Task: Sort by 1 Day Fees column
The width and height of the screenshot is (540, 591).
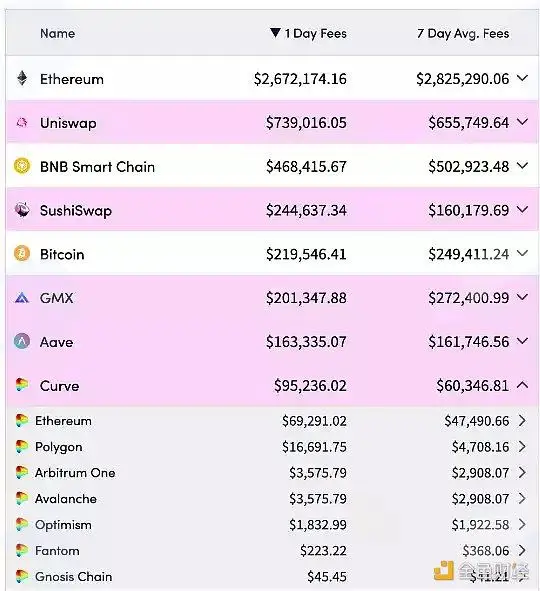Action: [308, 34]
